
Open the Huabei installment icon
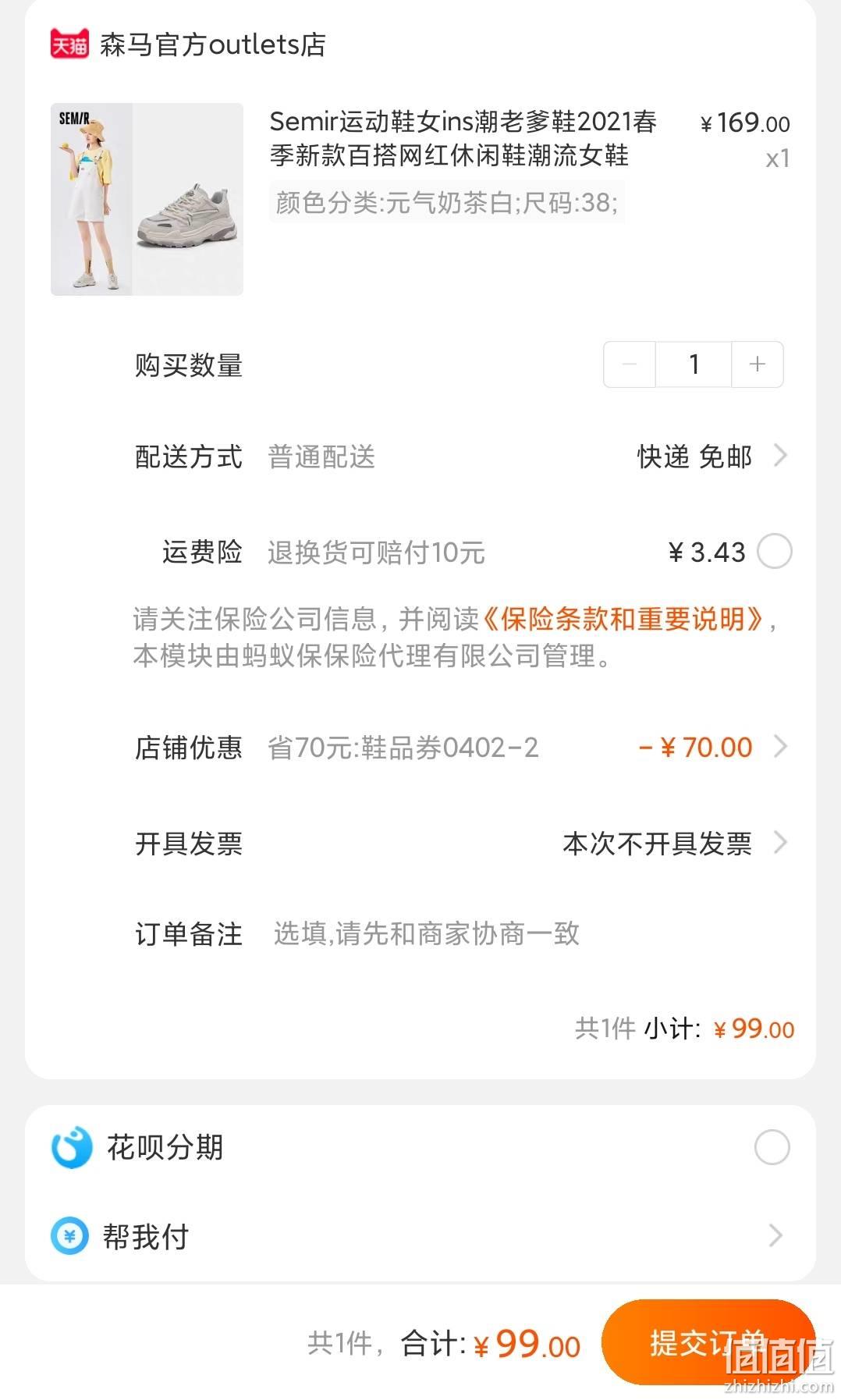tap(71, 1148)
